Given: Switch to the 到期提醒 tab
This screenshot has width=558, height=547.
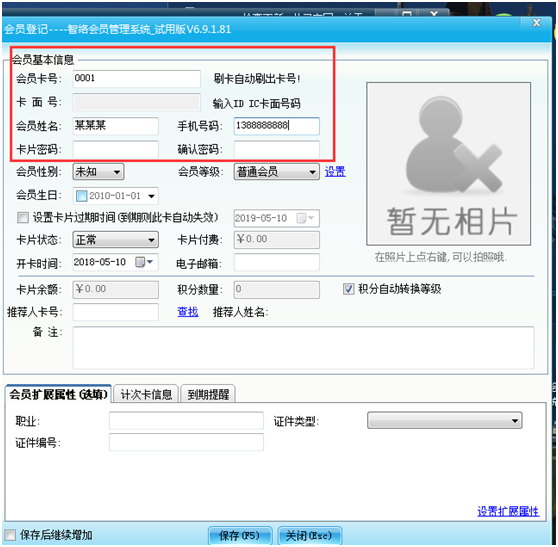Looking at the screenshot, I should pos(208,394).
